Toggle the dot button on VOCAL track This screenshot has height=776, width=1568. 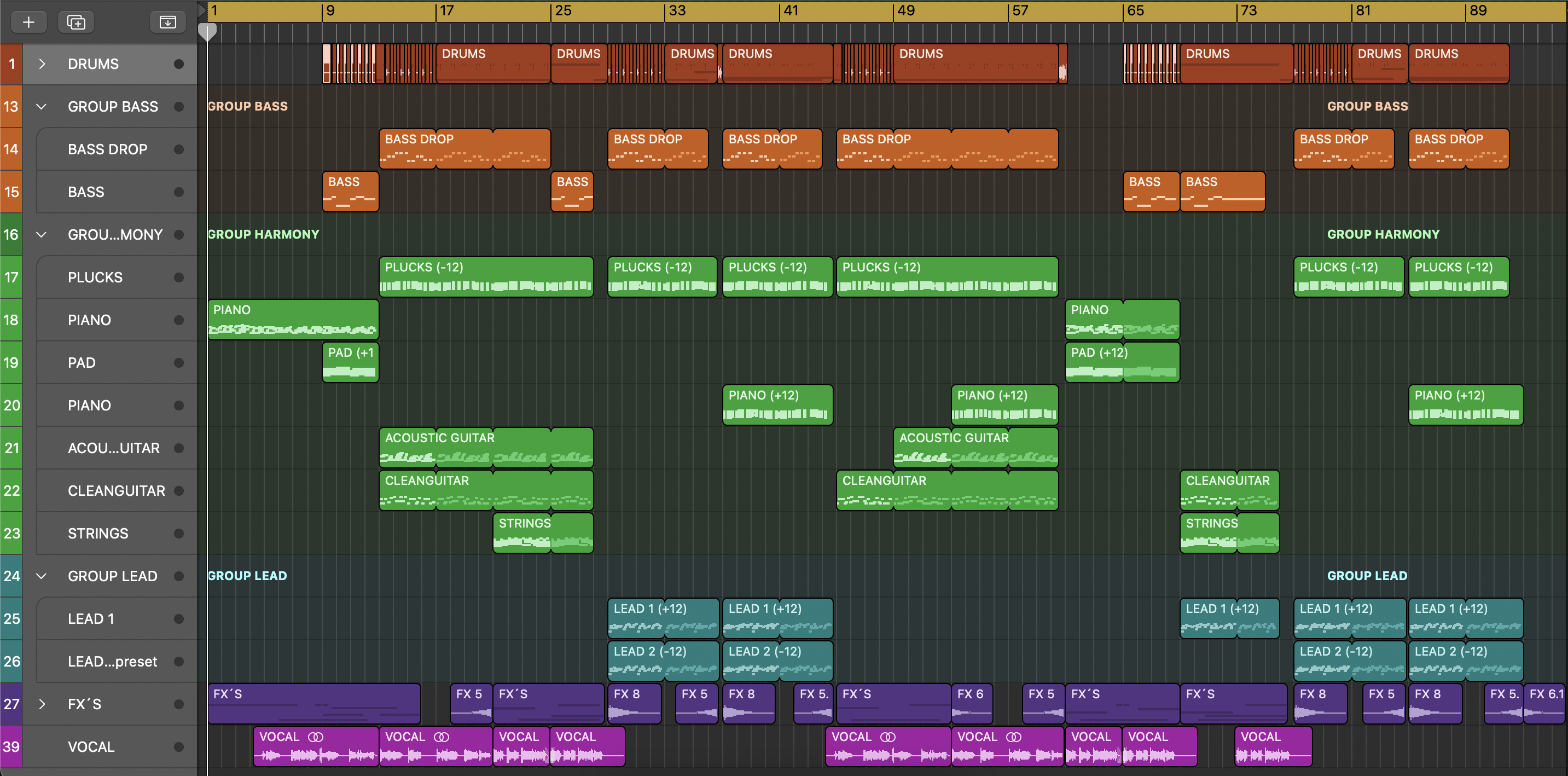point(178,747)
